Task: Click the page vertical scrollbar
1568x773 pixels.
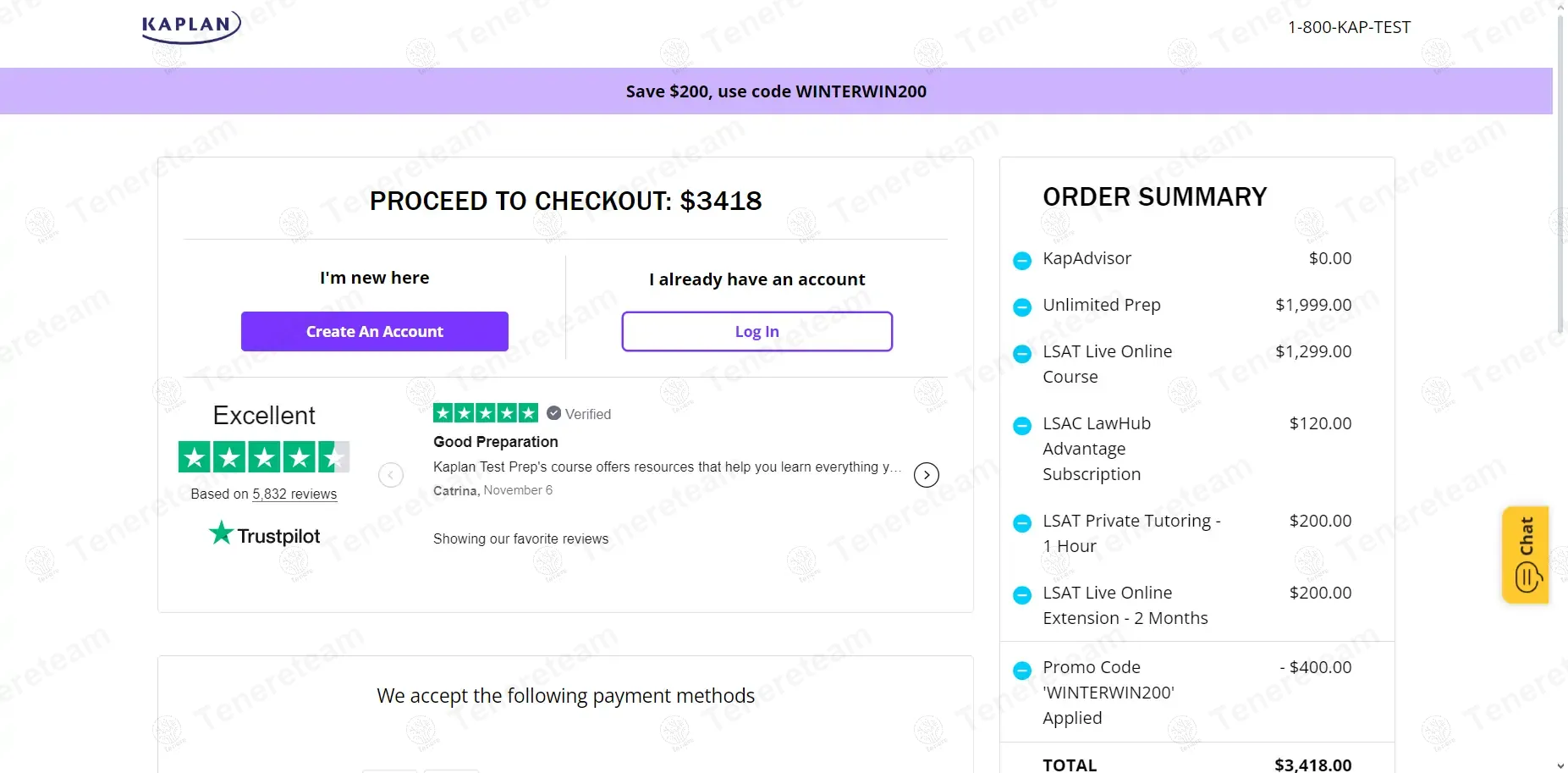Action: (x=1560, y=169)
